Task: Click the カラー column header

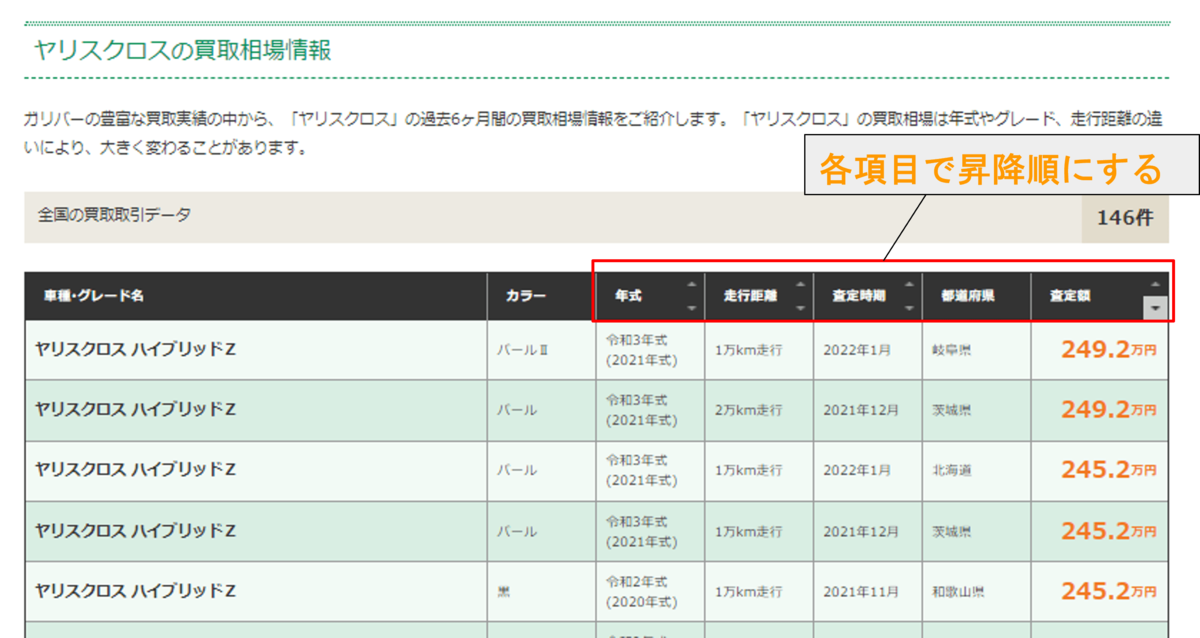Action: point(542,296)
